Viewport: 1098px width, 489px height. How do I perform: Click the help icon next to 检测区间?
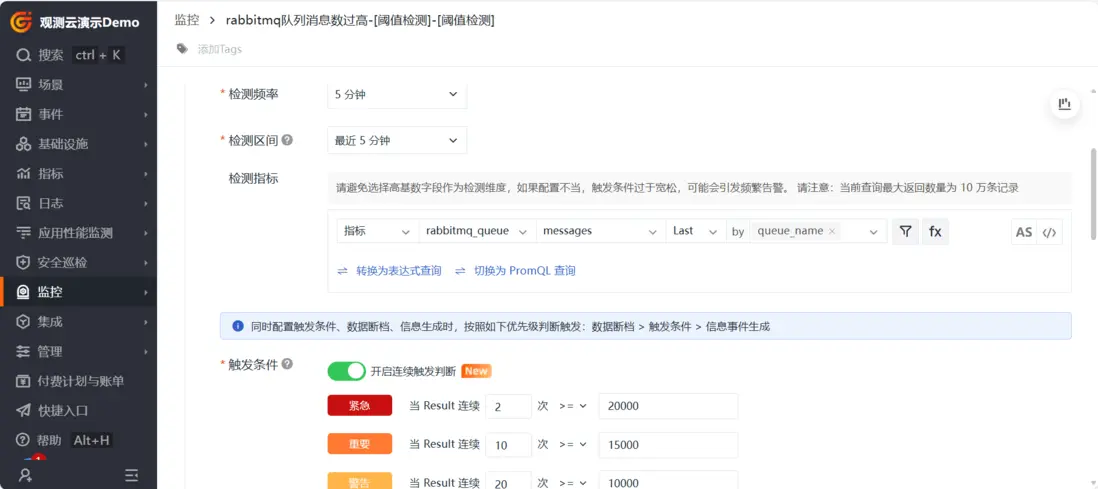(287, 140)
